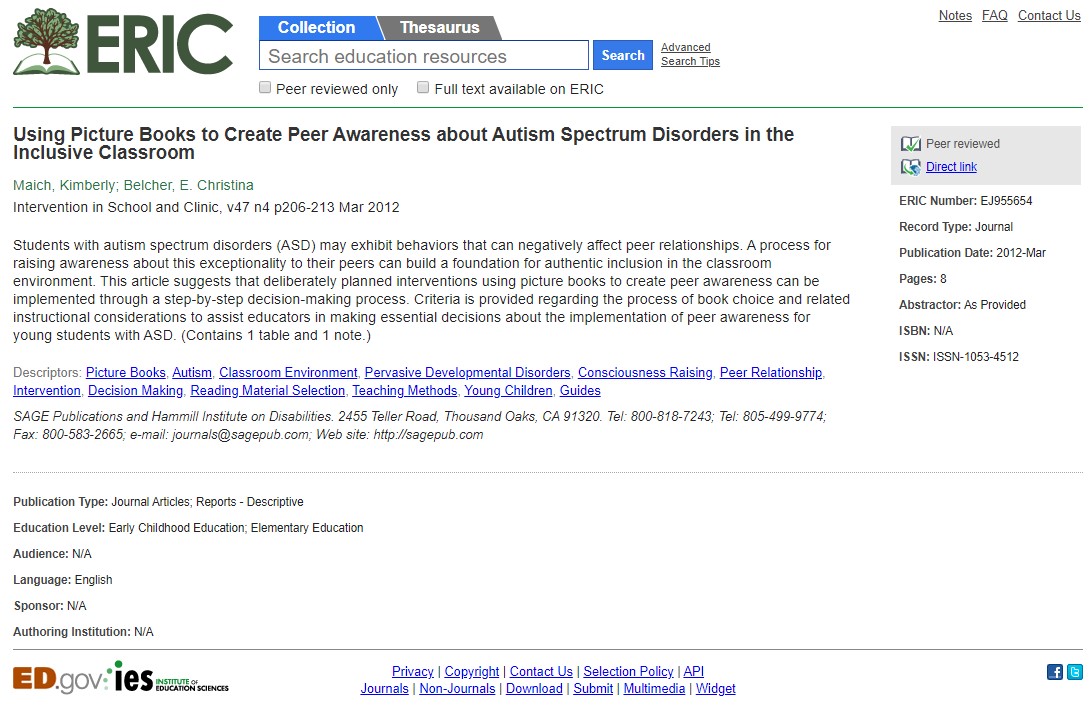Image resolution: width=1092 pixels, height=725 pixels.
Task: Click author Maich, Kimberly link
Action: (64, 185)
